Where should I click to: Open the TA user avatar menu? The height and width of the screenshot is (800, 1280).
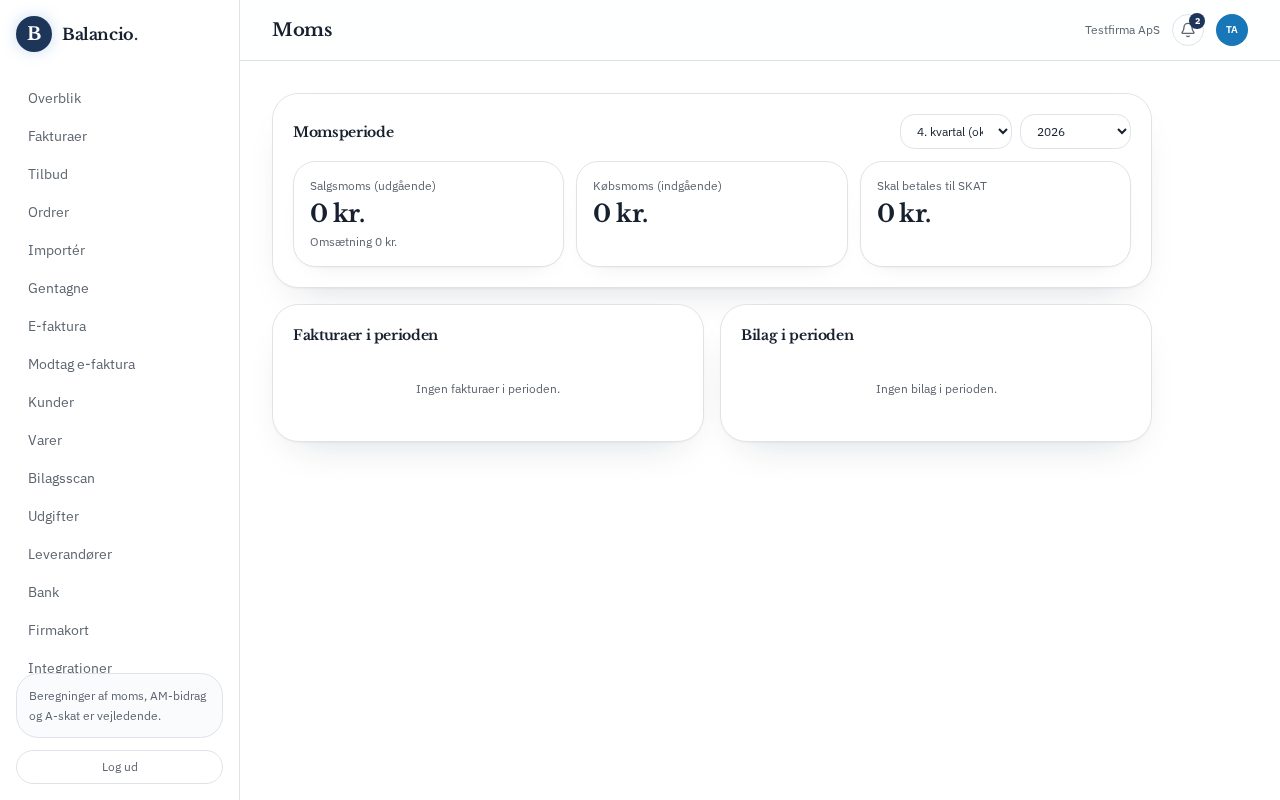(x=1232, y=30)
